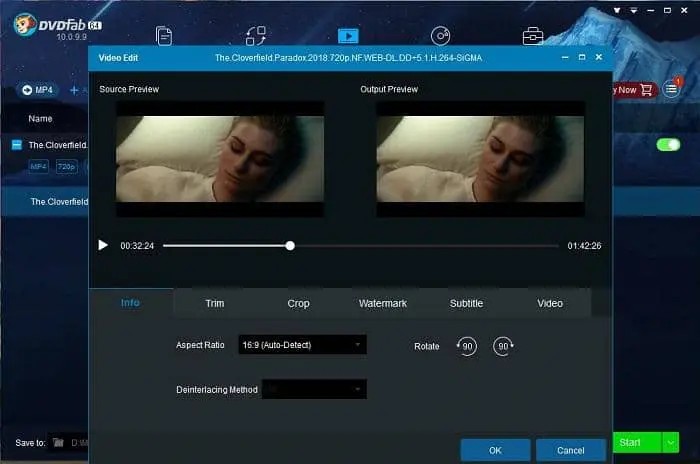Switch to the Trim tab

[x=215, y=303]
